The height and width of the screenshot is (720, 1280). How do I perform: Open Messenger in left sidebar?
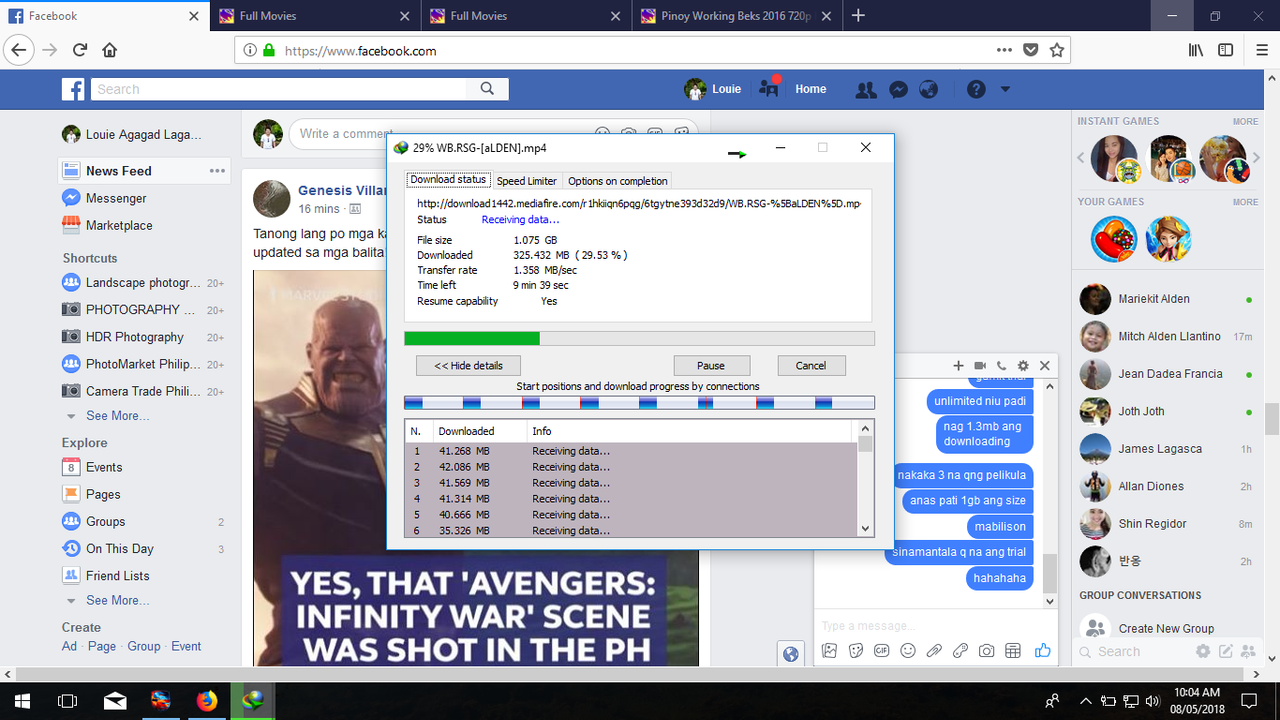116,199
